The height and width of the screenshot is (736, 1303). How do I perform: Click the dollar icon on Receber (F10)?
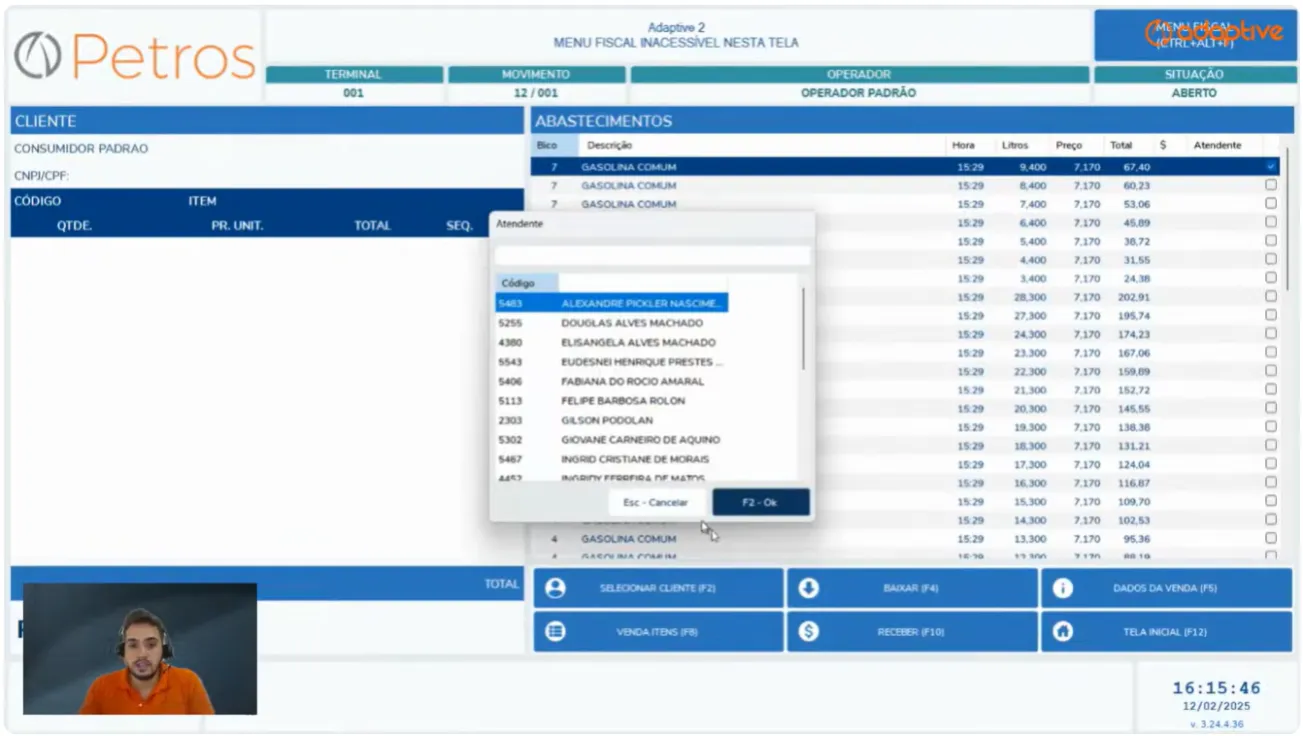(x=809, y=632)
